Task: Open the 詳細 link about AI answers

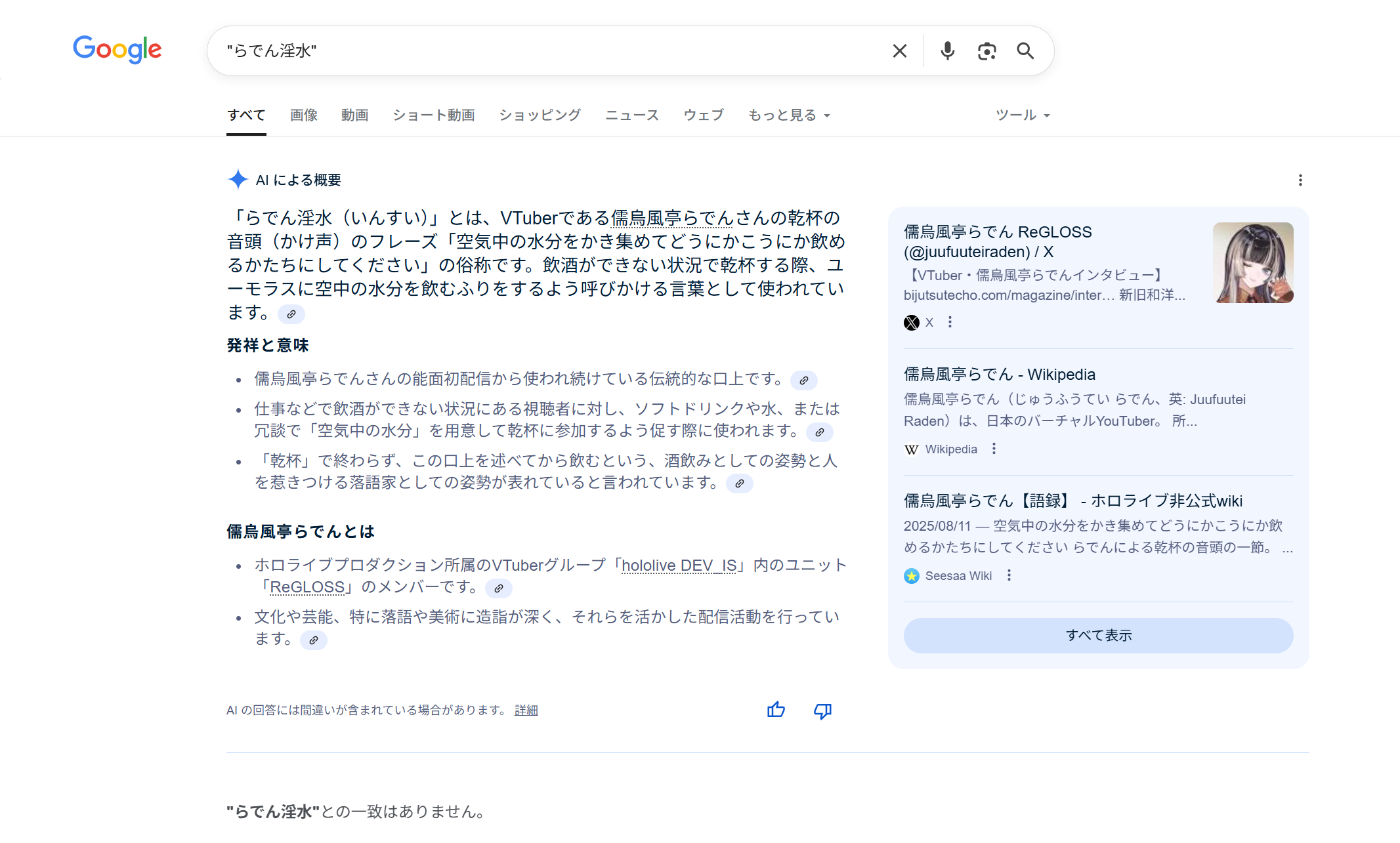Action: 526,710
